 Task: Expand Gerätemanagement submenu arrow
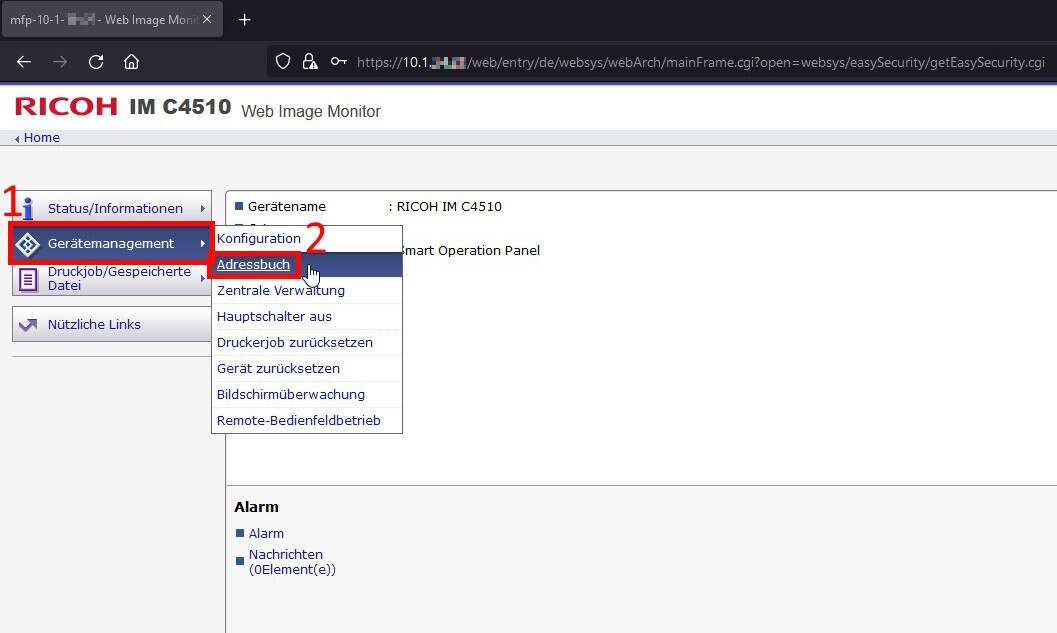(x=202, y=243)
